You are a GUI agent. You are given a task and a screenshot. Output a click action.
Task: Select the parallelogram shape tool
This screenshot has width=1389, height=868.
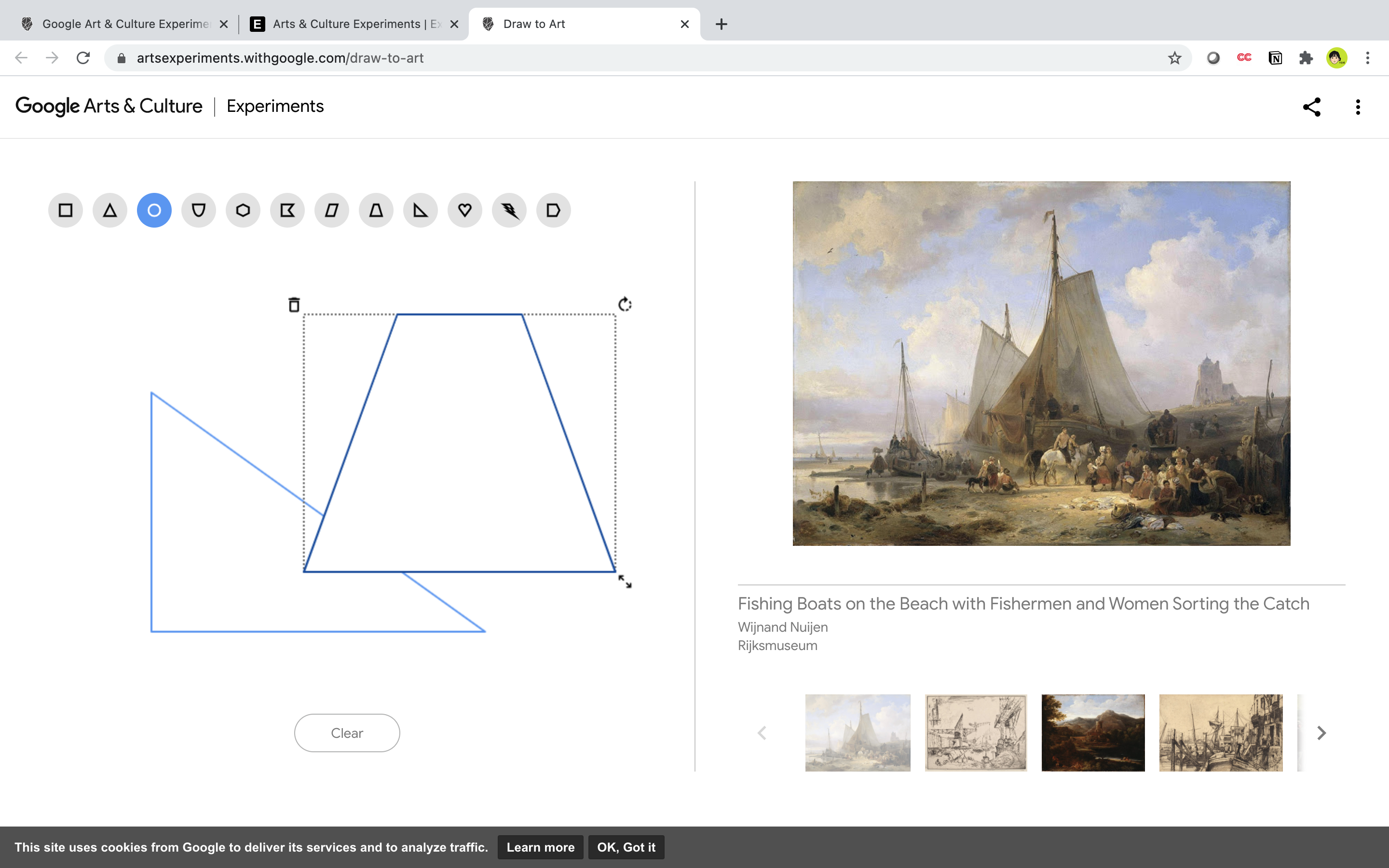pos(332,211)
